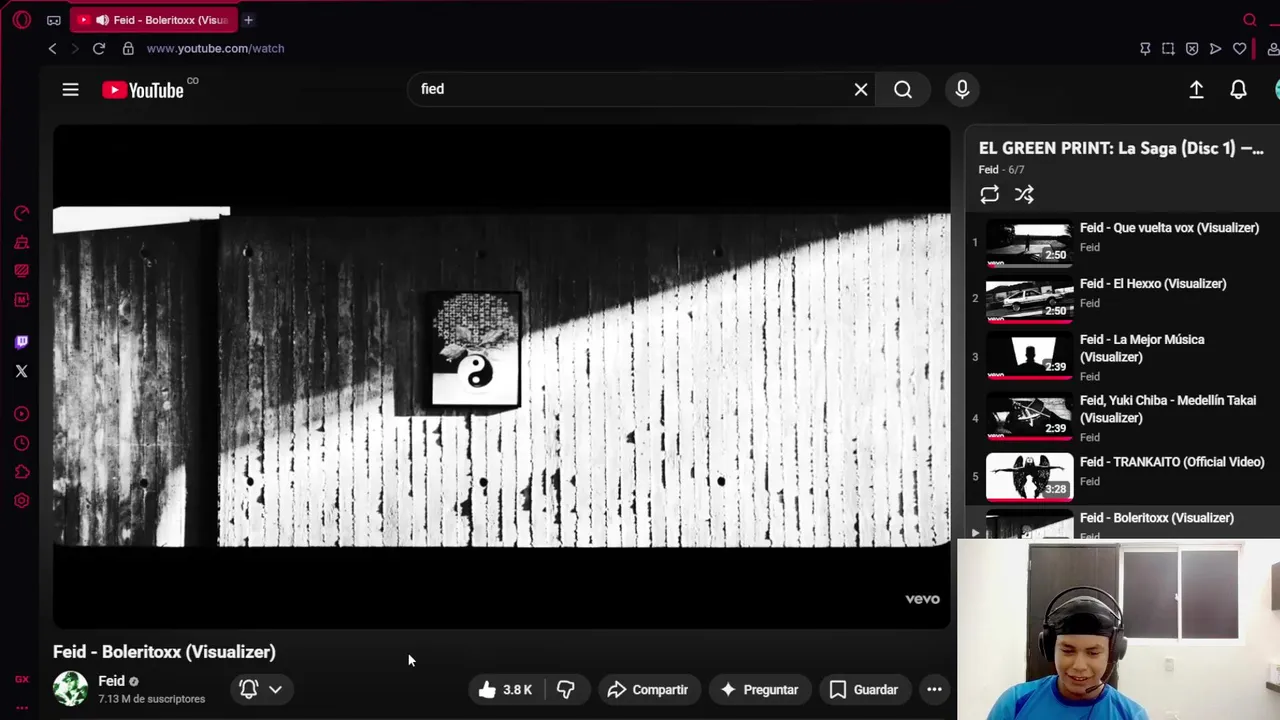The width and height of the screenshot is (1280, 720).
Task: Click '7.13 M de suscriptores' text
Action: point(151,699)
